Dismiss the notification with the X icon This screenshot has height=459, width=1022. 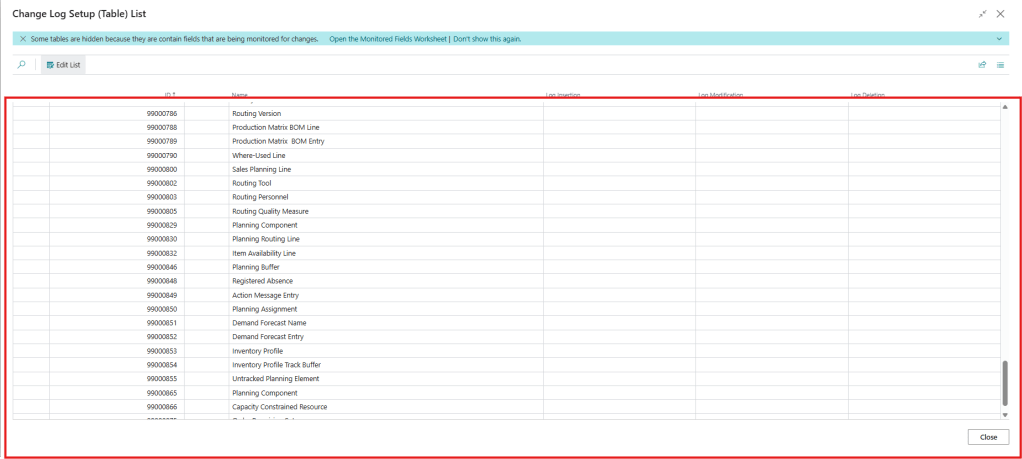[23, 38]
